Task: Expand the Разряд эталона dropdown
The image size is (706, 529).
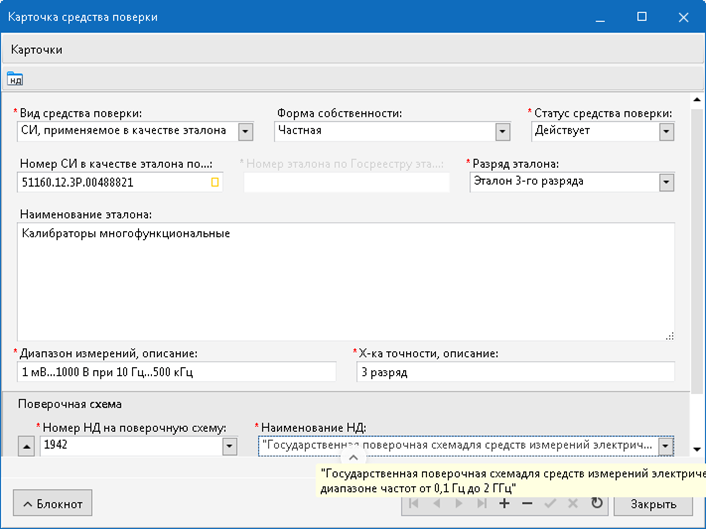Action: tap(666, 182)
